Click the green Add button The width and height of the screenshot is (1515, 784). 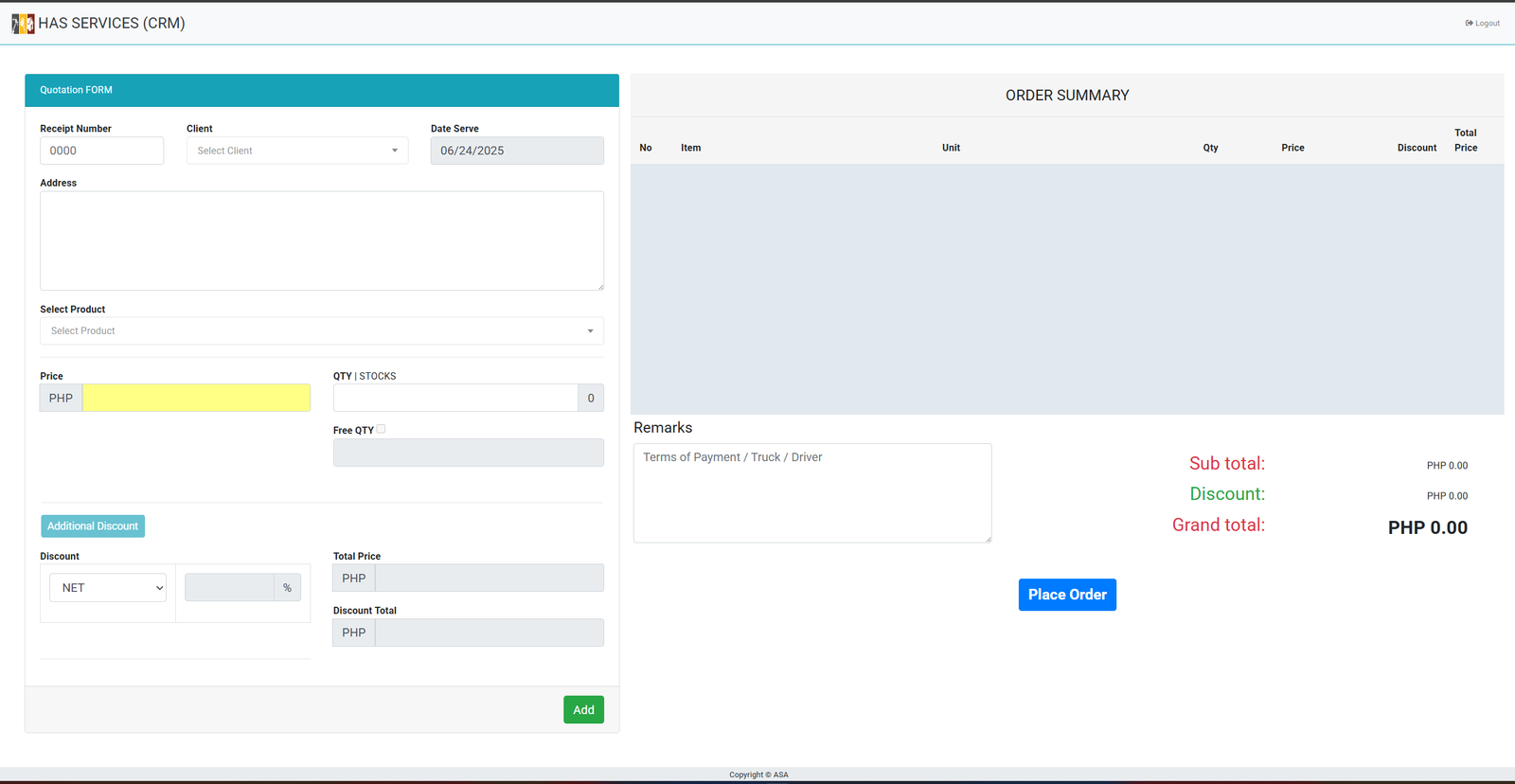coord(583,710)
